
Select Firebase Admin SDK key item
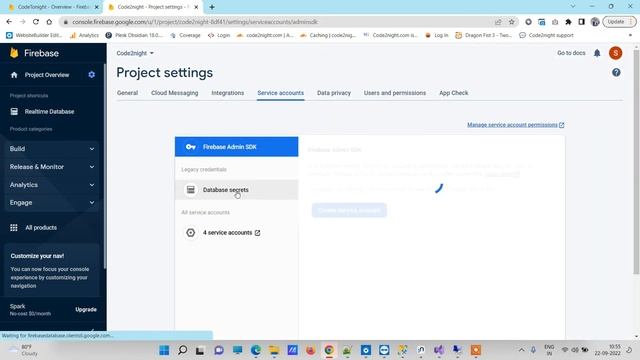coord(236,147)
